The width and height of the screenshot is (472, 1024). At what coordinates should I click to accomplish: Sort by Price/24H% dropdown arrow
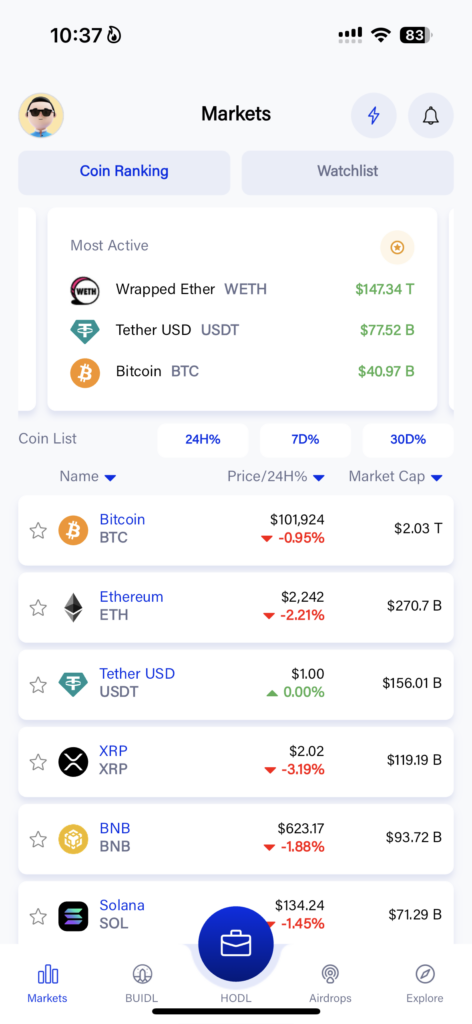[x=319, y=477]
